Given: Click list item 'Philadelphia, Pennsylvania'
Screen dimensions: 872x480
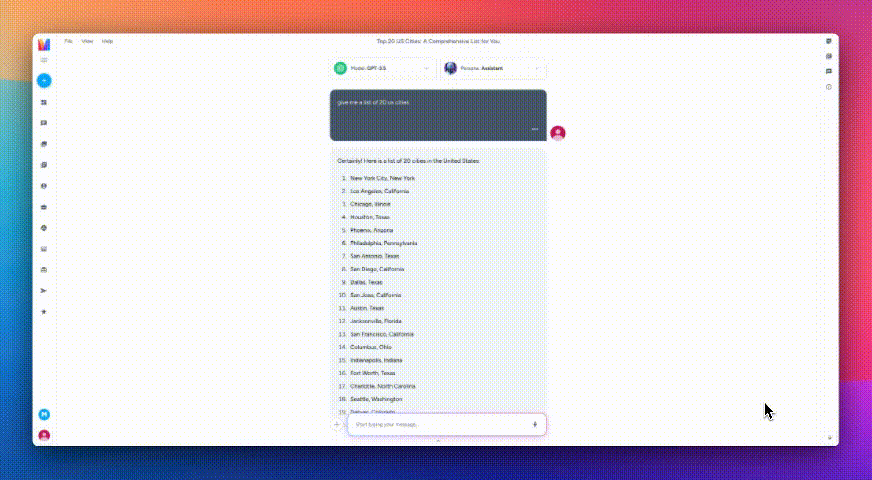Looking at the screenshot, I should [384, 243].
